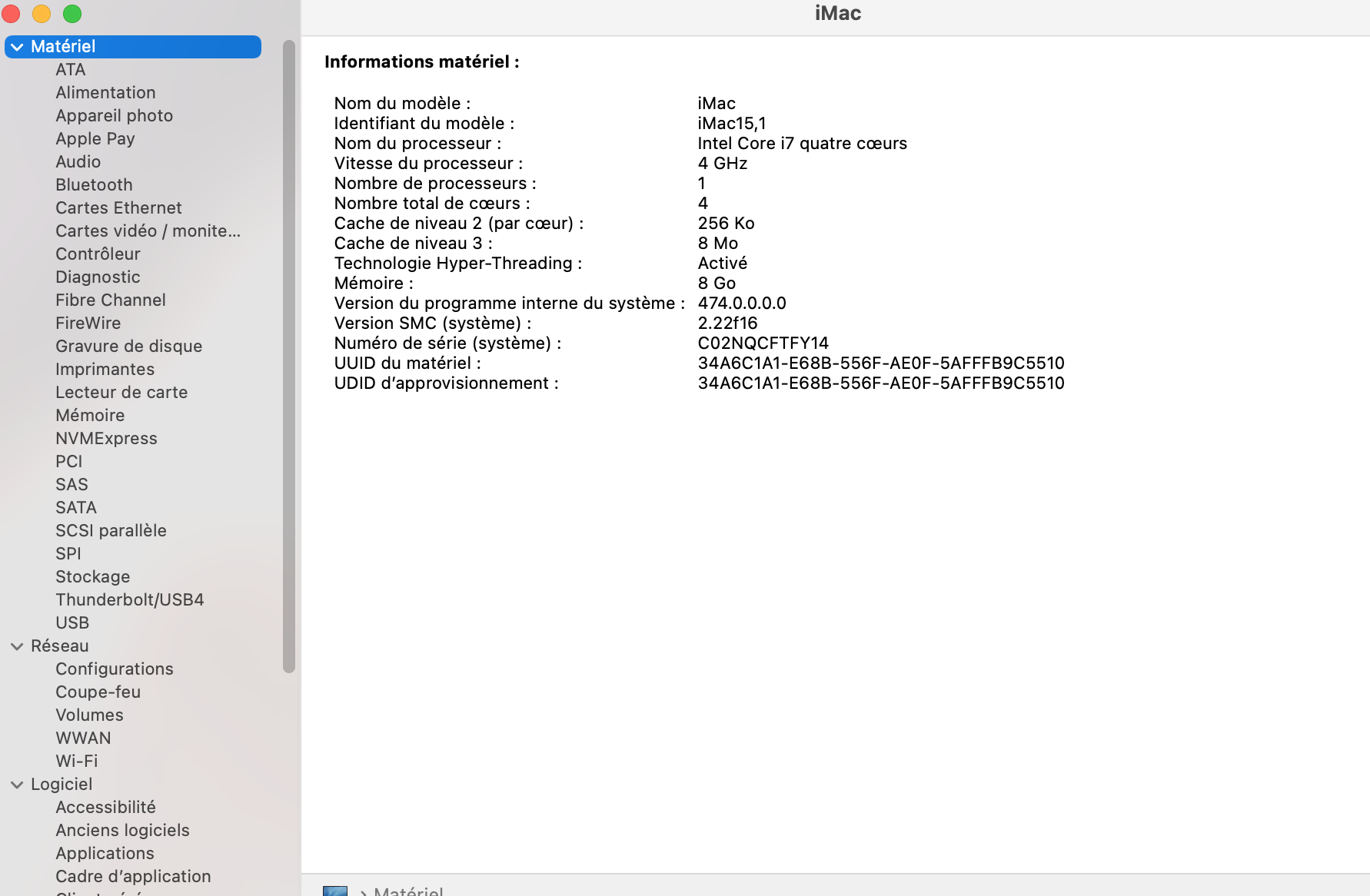Click the level 3 cache value 8 Mo

pyautogui.click(x=717, y=244)
